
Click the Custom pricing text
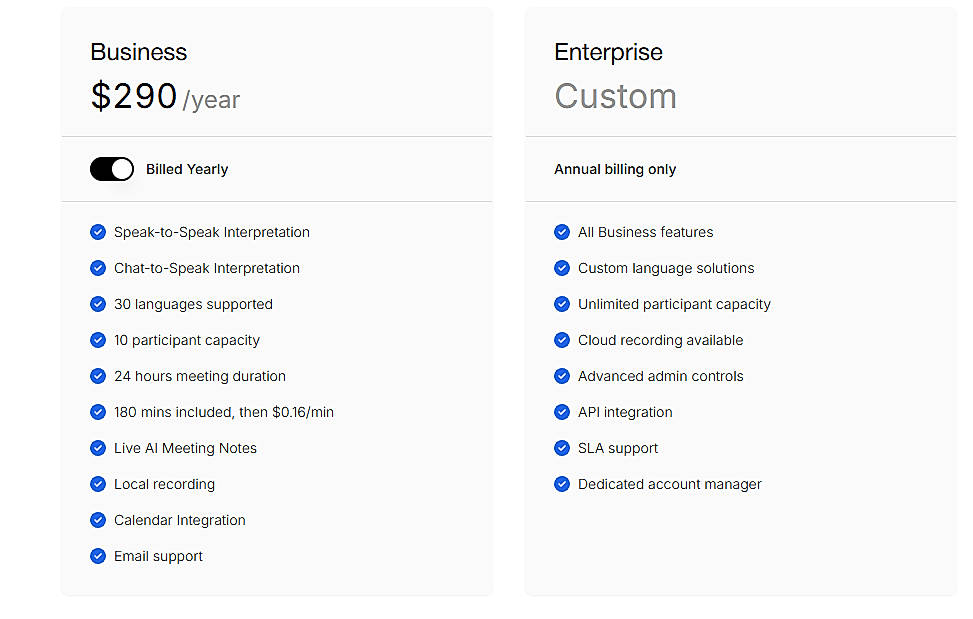[615, 96]
